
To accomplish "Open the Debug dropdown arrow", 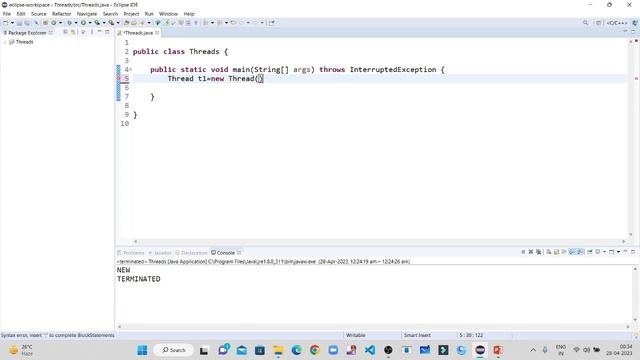I will (x=76, y=23).
